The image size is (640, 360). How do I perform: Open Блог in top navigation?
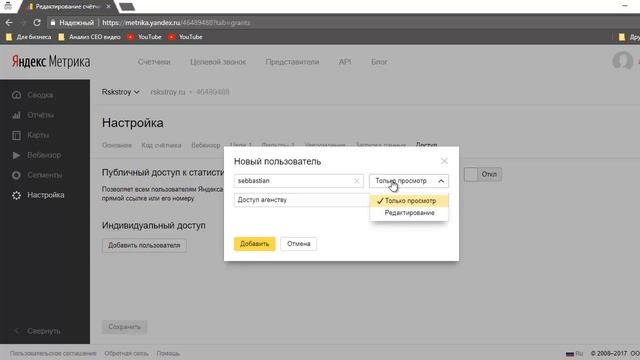[x=379, y=62]
